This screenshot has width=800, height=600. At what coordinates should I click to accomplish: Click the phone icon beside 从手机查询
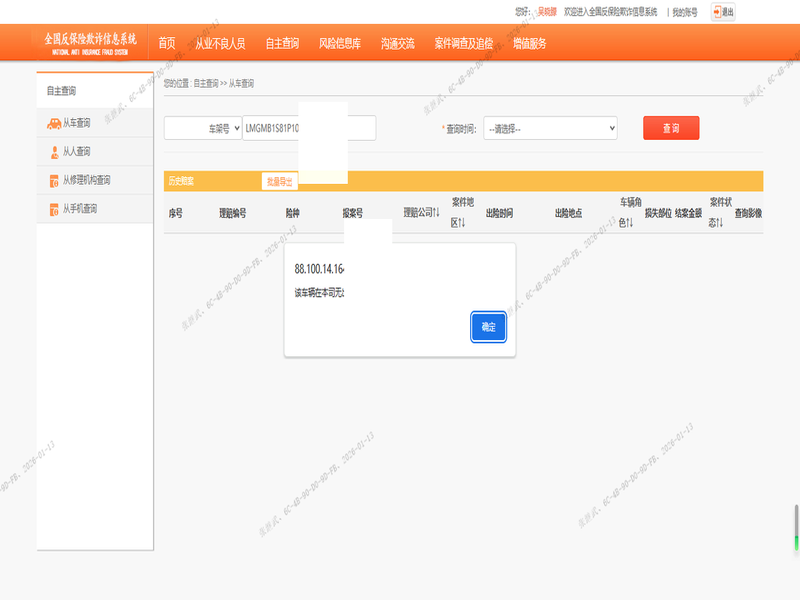(54, 209)
